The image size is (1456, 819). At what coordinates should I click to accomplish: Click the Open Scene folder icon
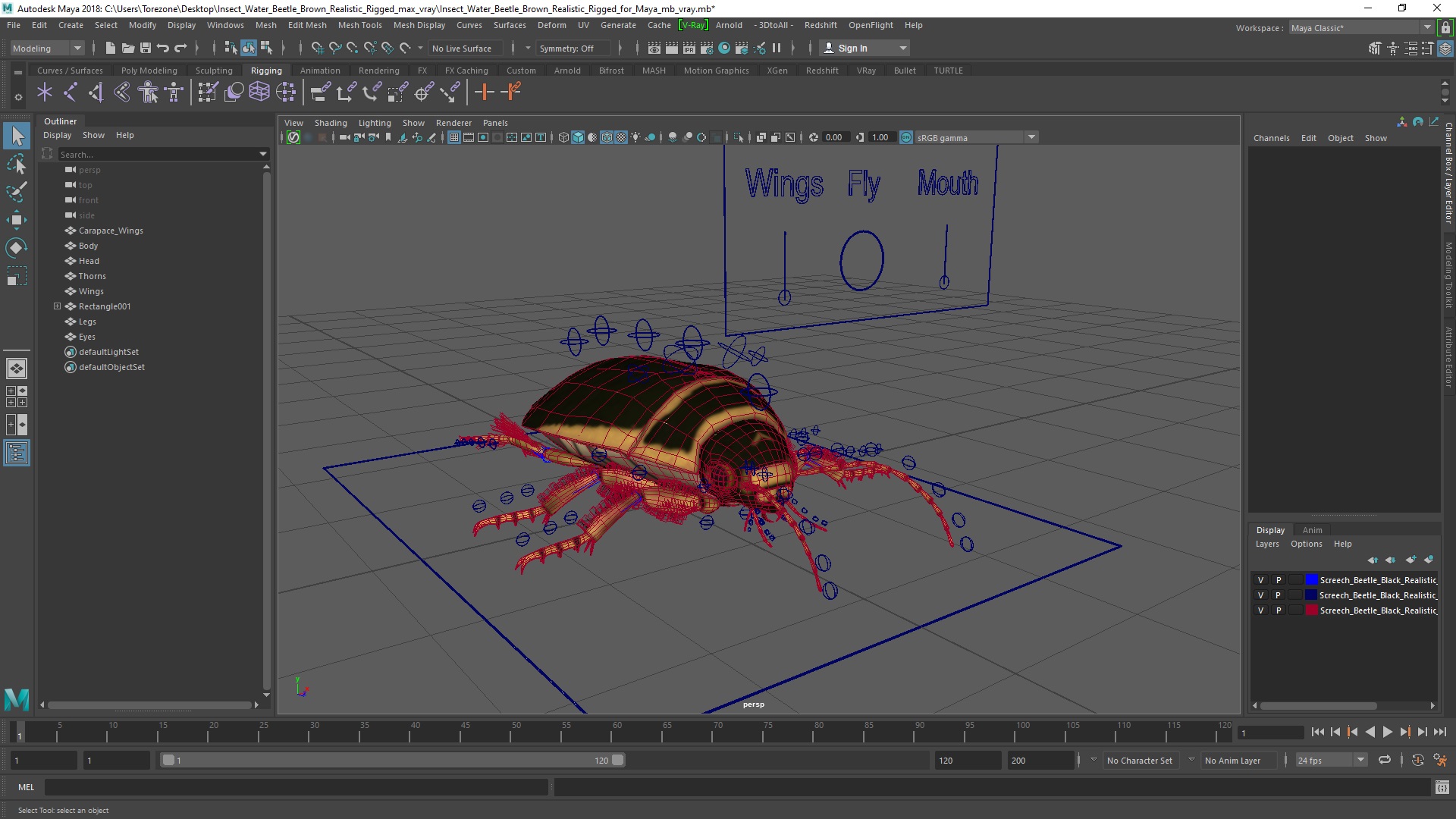tap(128, 48)
